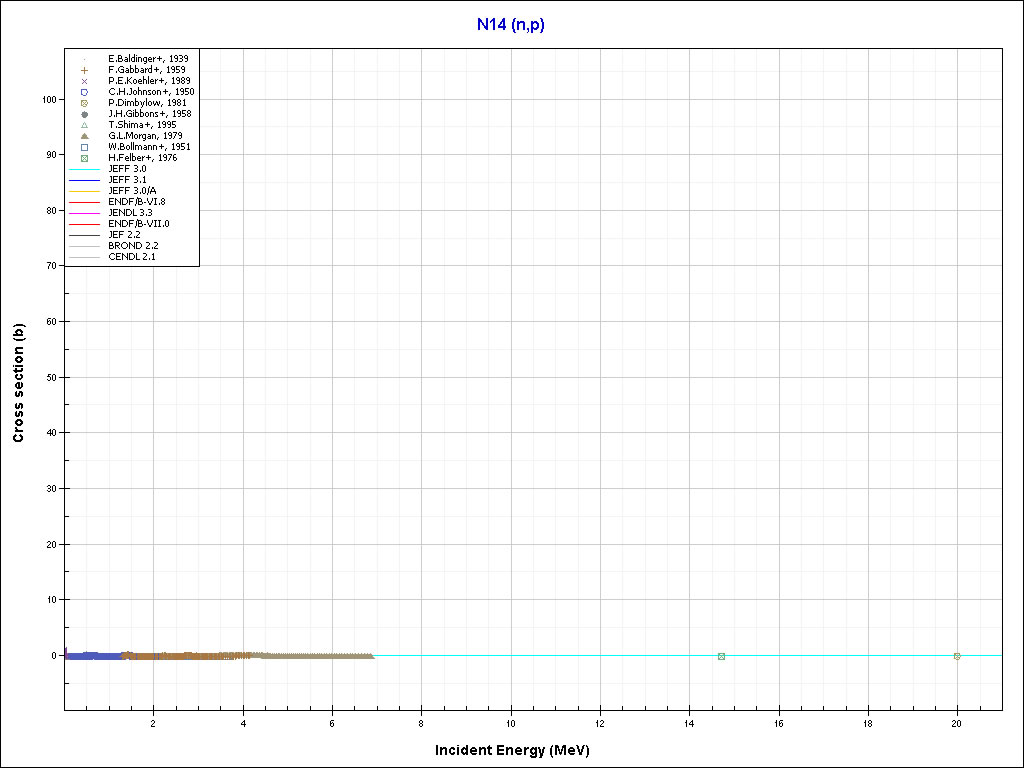Click the JEFF 3.1 blue line swatch
1024x768 pixels.
85,180
